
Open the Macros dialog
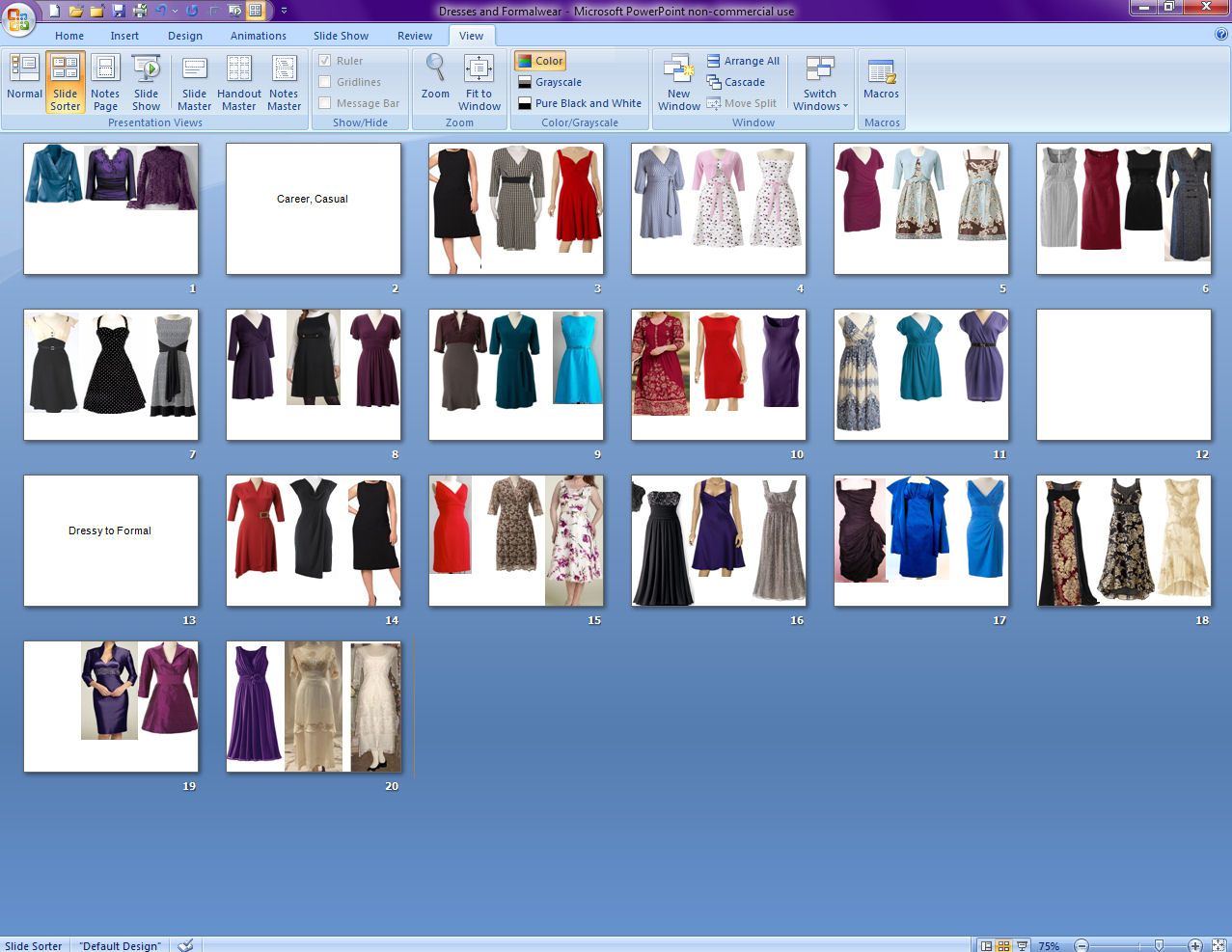[x=881, y=79]
